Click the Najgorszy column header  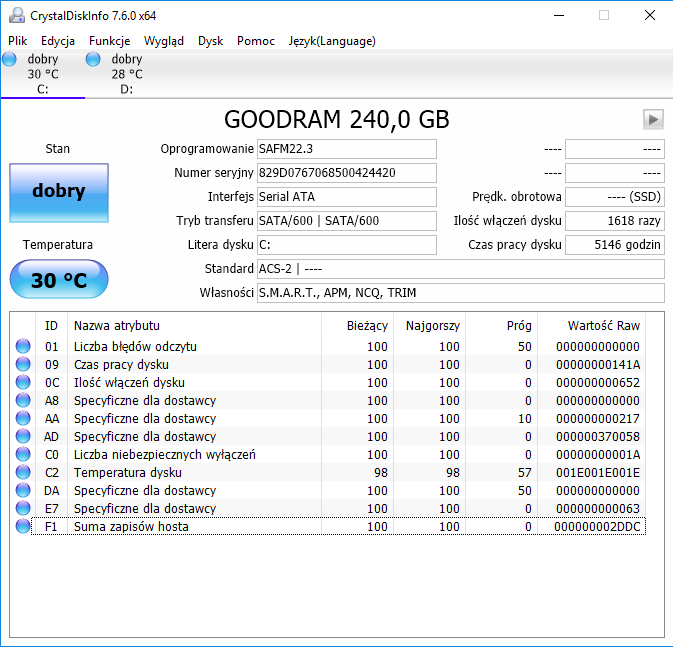(x=429, y=326)
